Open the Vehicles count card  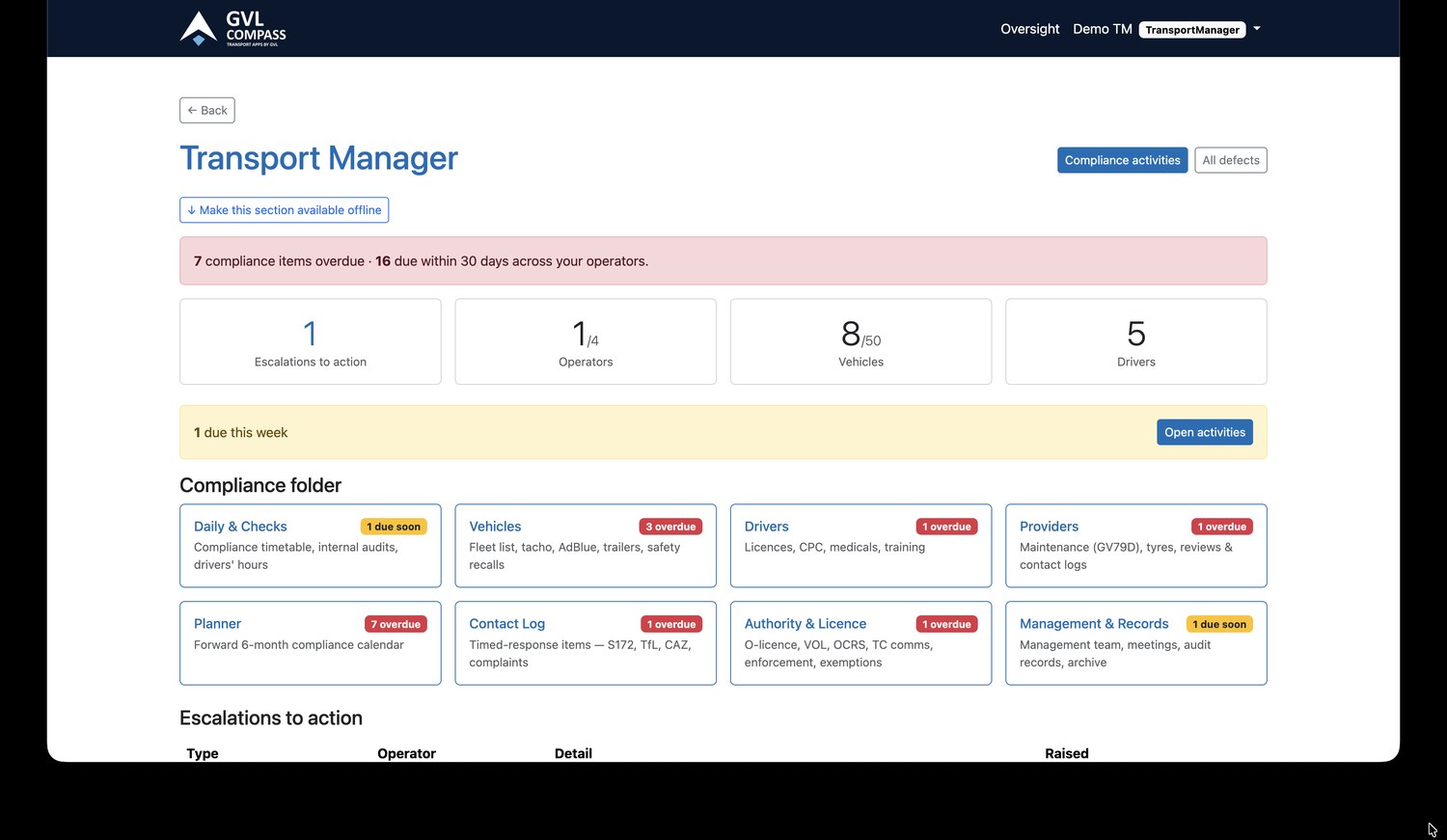click(860, 341)
